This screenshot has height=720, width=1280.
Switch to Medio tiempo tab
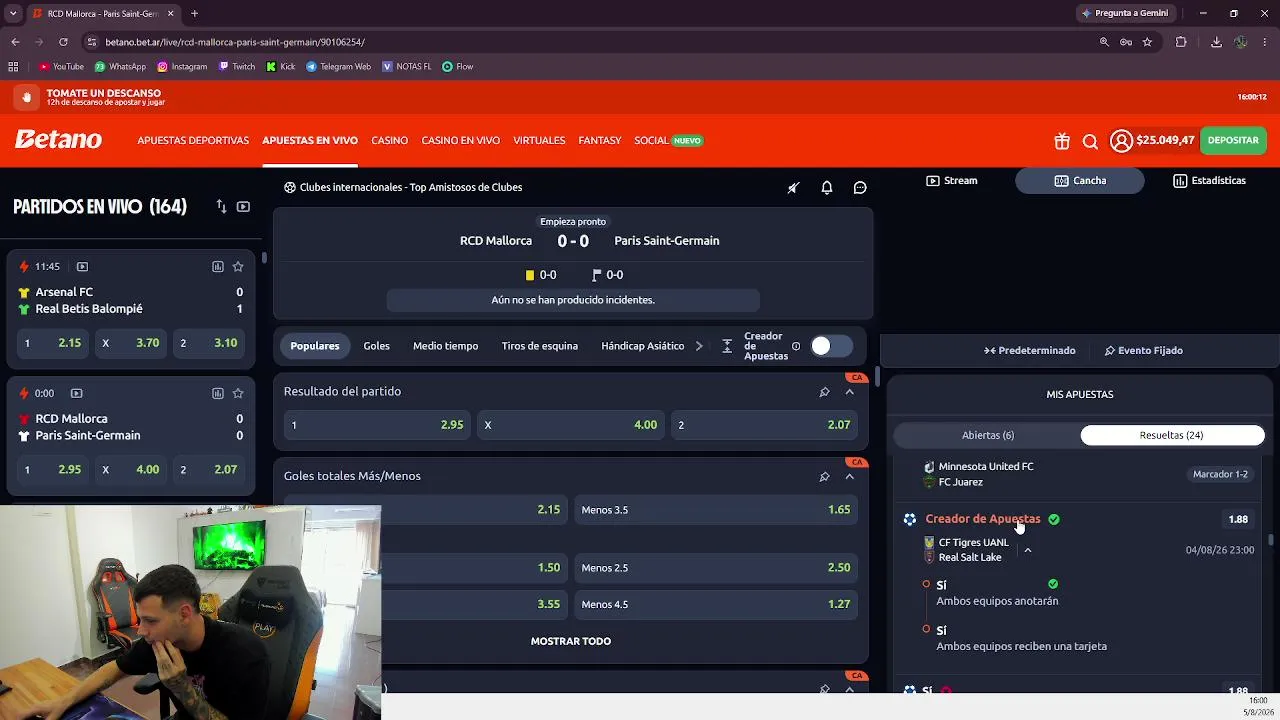point(446,346)
